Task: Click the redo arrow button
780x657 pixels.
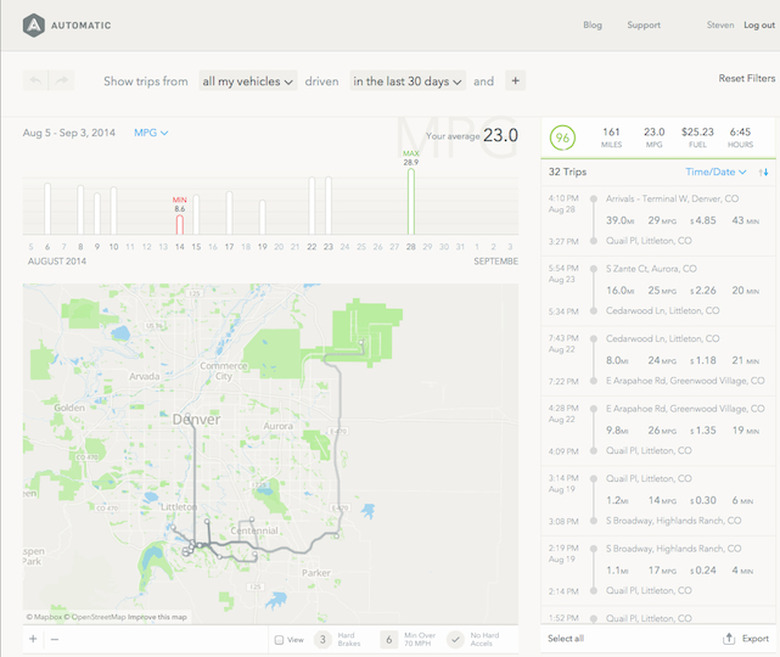Action: (61, 81)
